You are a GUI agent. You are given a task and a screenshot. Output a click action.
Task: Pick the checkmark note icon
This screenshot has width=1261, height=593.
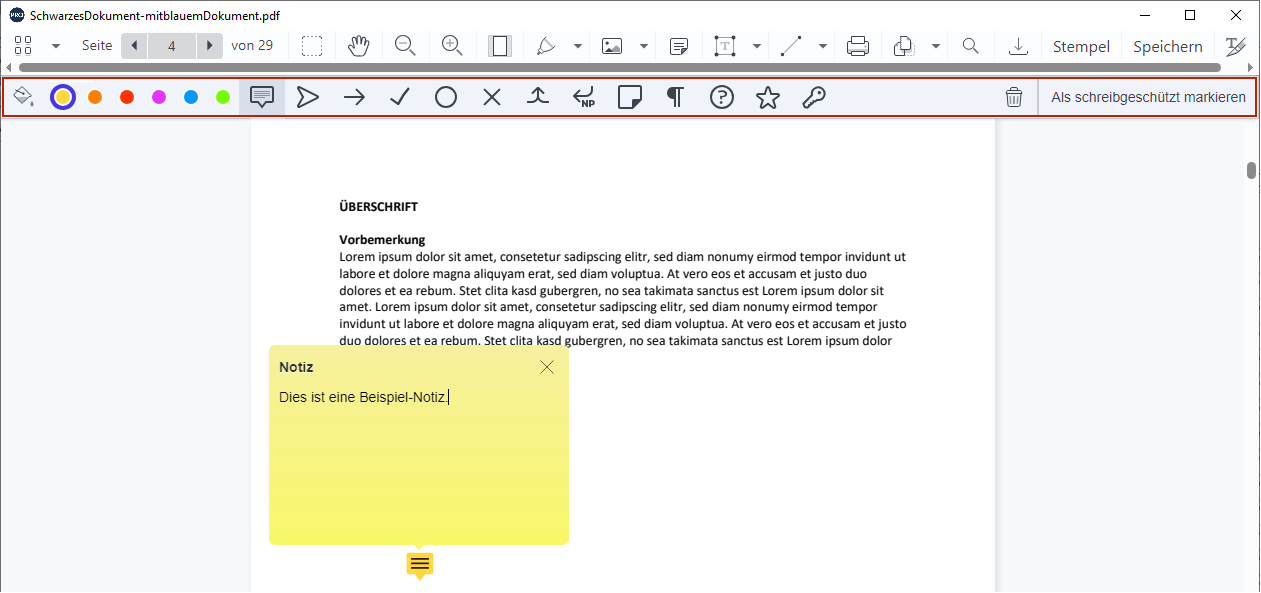pos(400,97)
